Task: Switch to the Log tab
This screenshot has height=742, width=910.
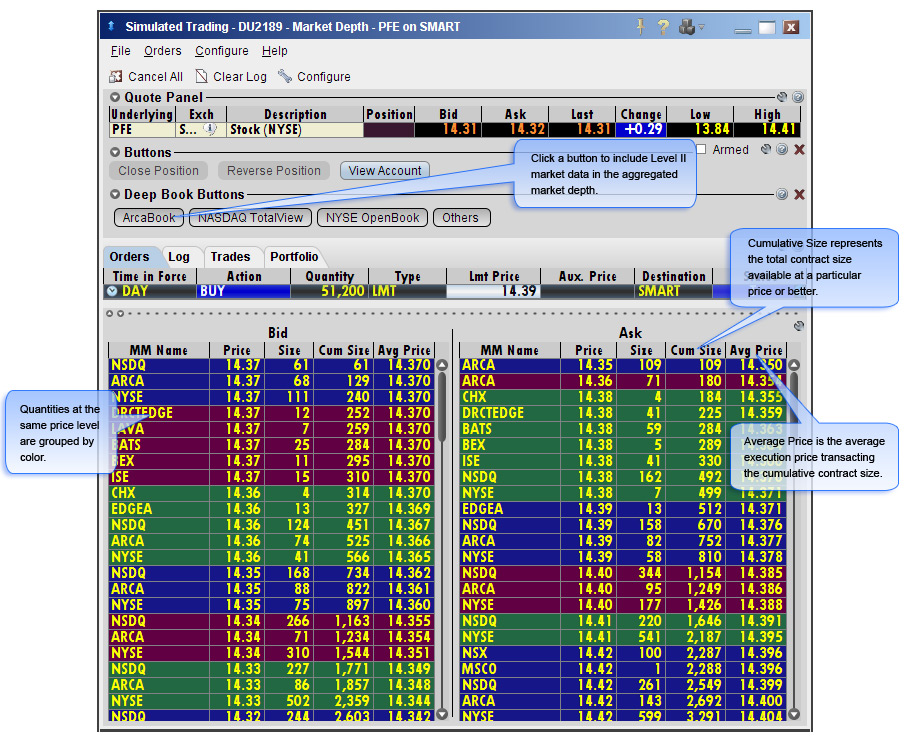Action: (x=179, y=257)
